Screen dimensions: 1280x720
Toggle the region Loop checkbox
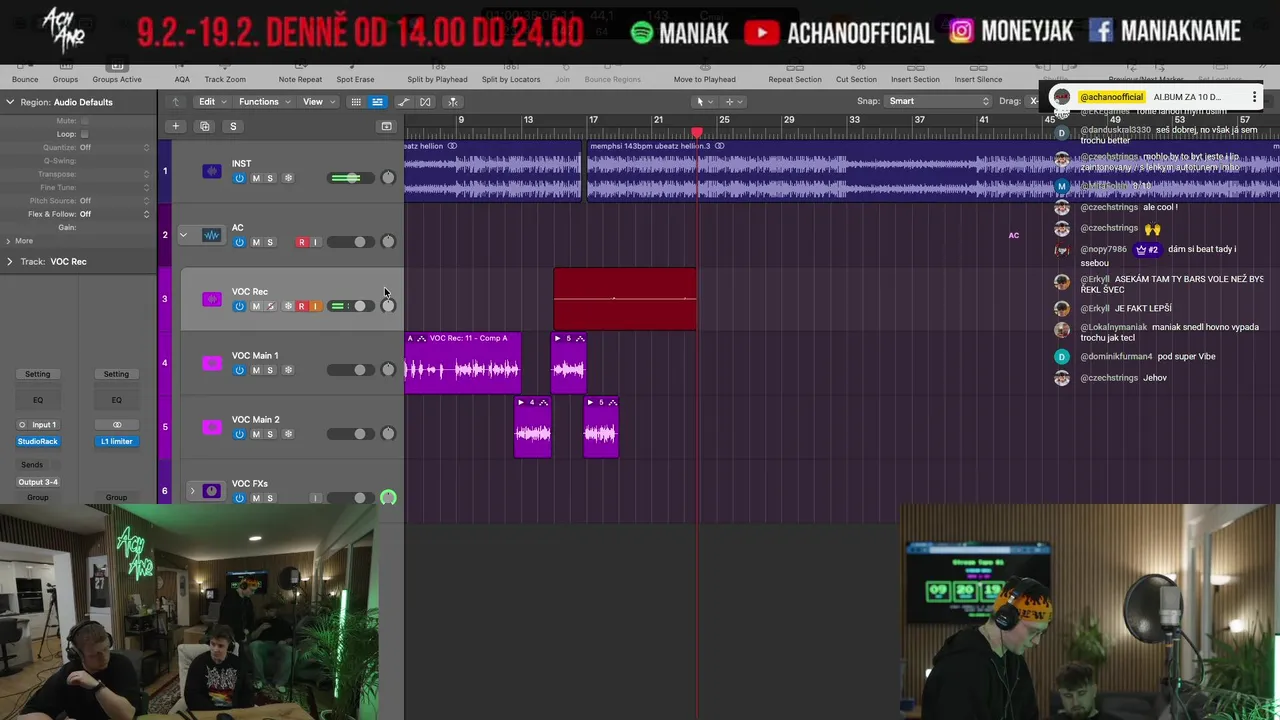[x=84, y=134]
